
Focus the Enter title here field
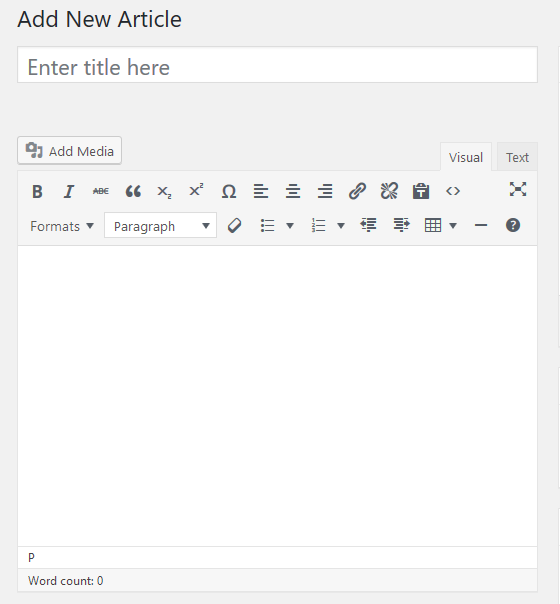point(277,65)
